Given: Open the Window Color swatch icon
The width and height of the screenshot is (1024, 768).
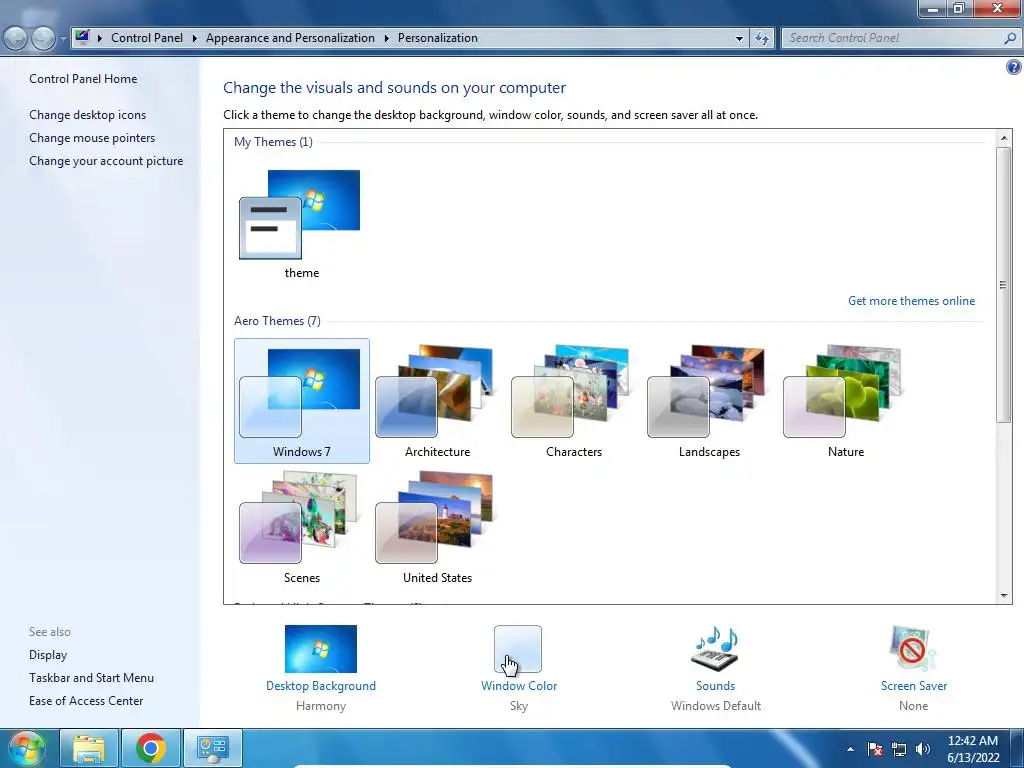Looking at the screenshot, I should (518, 648).
